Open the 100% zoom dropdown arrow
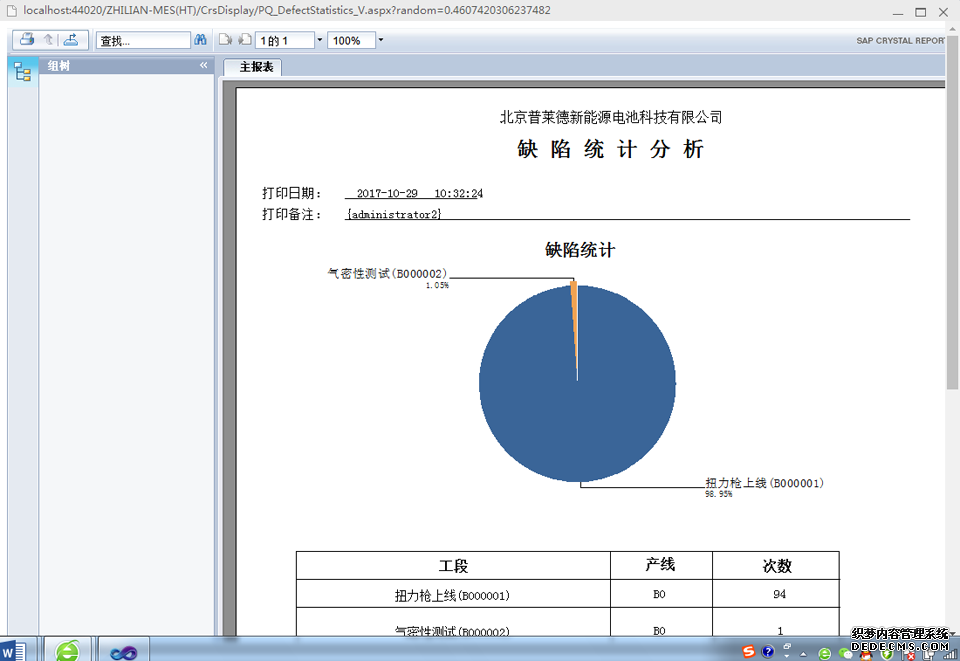The width and height of the screenshot is (960, 661). click(x=380, y=41)
